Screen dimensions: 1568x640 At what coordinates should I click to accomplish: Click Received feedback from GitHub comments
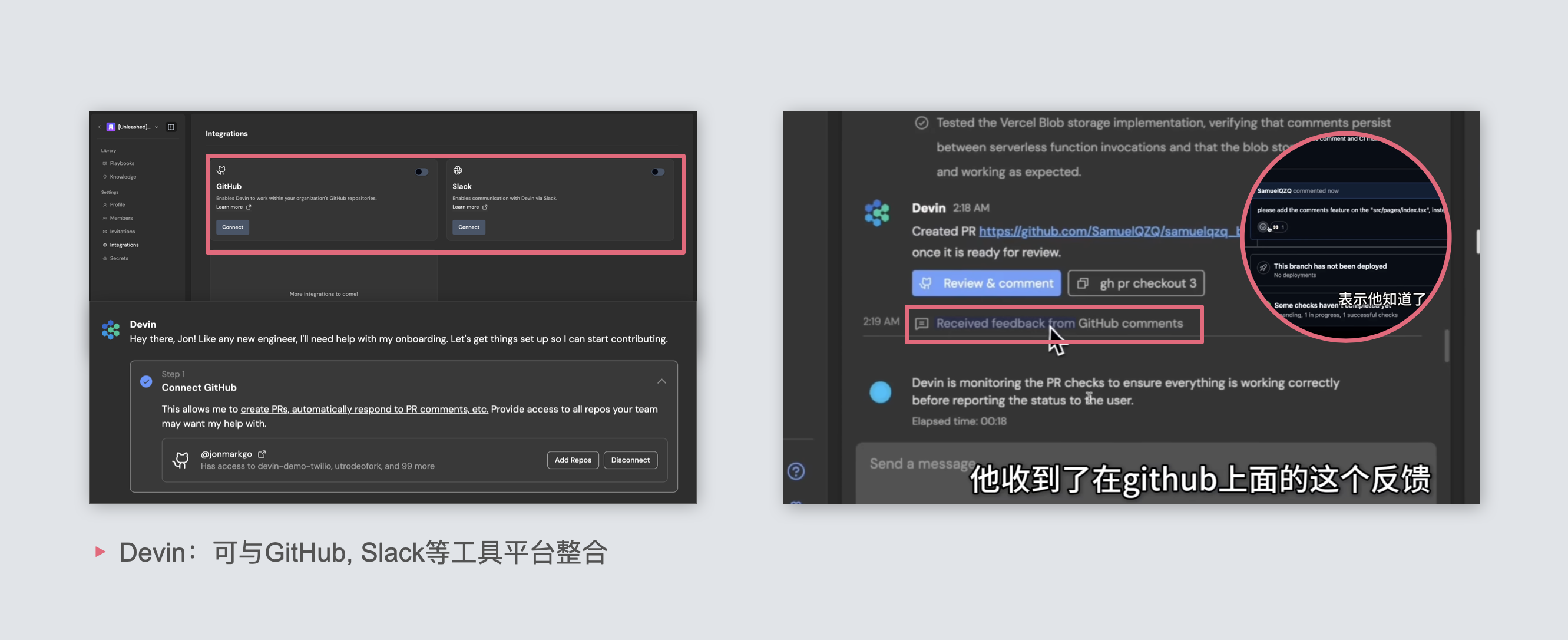tap(1059, 324)
